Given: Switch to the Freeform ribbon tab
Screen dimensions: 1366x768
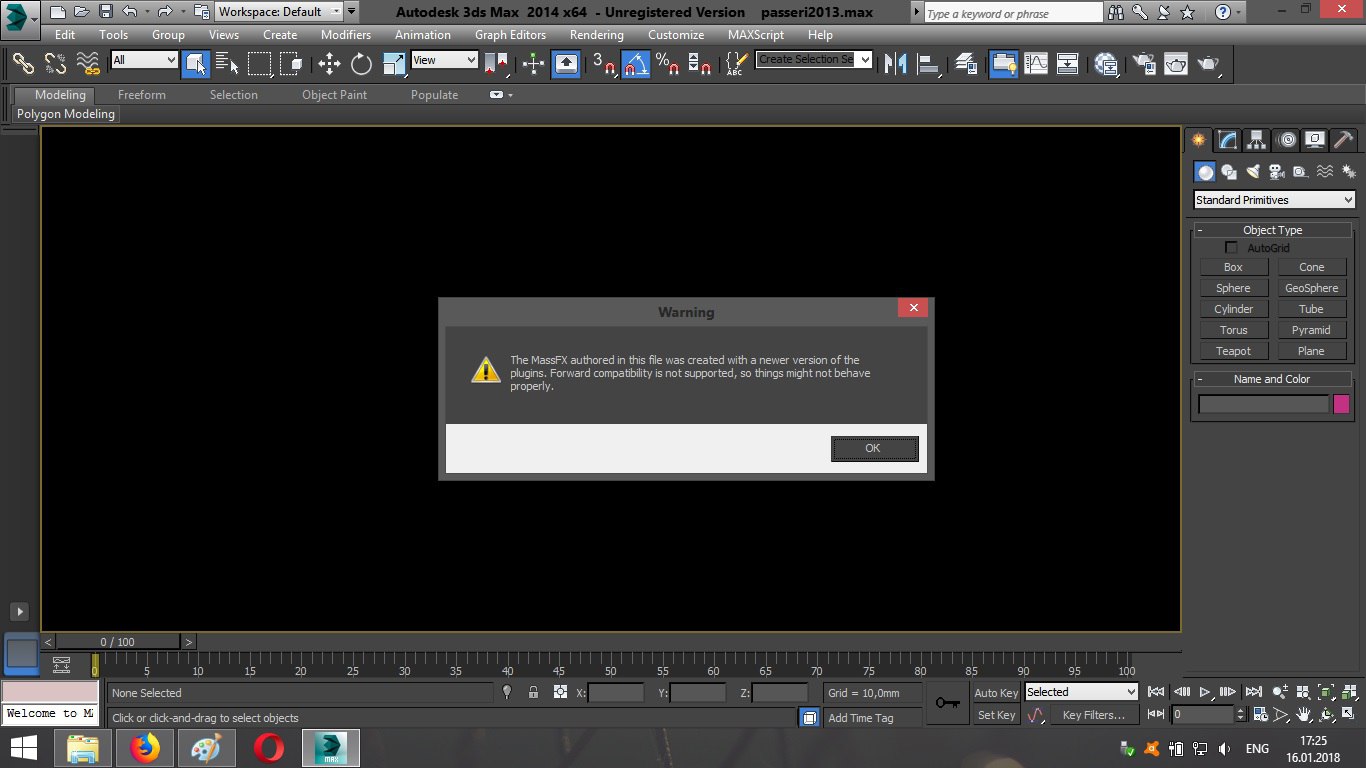Looking at the screenshot, I should pos(142,95).
